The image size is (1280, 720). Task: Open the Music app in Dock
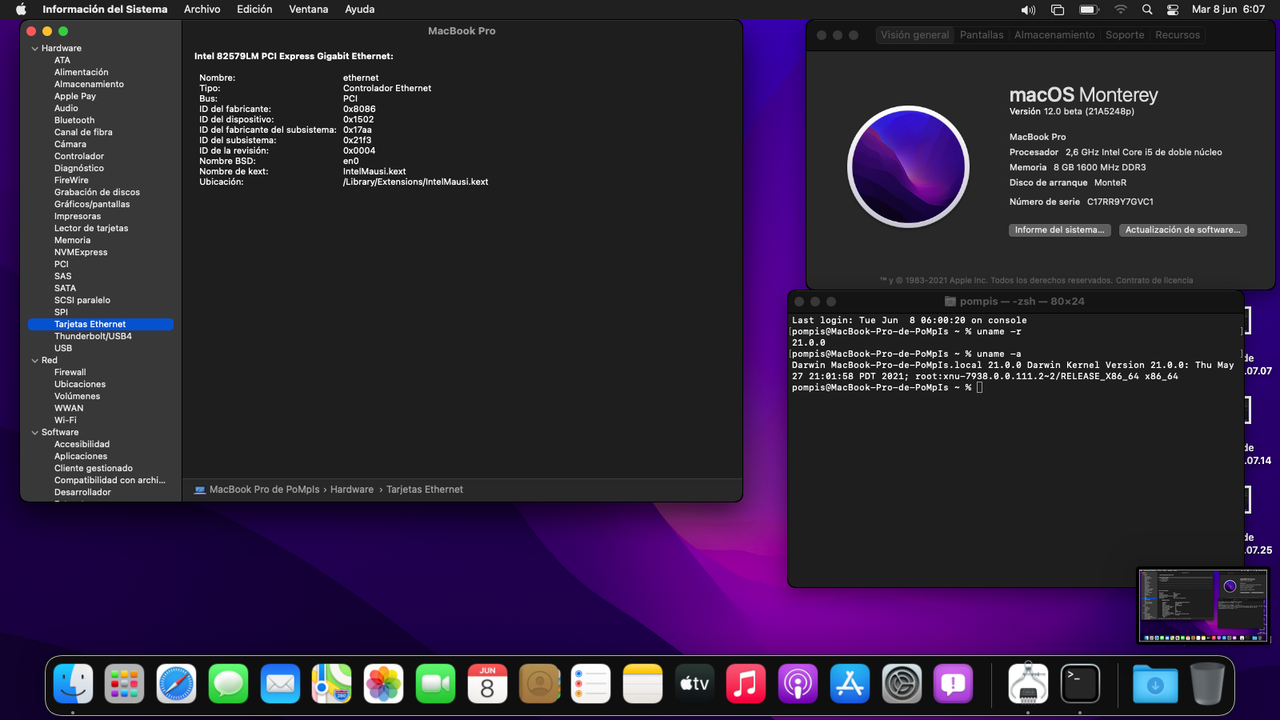pyautogui.click(x=746, y=684)
